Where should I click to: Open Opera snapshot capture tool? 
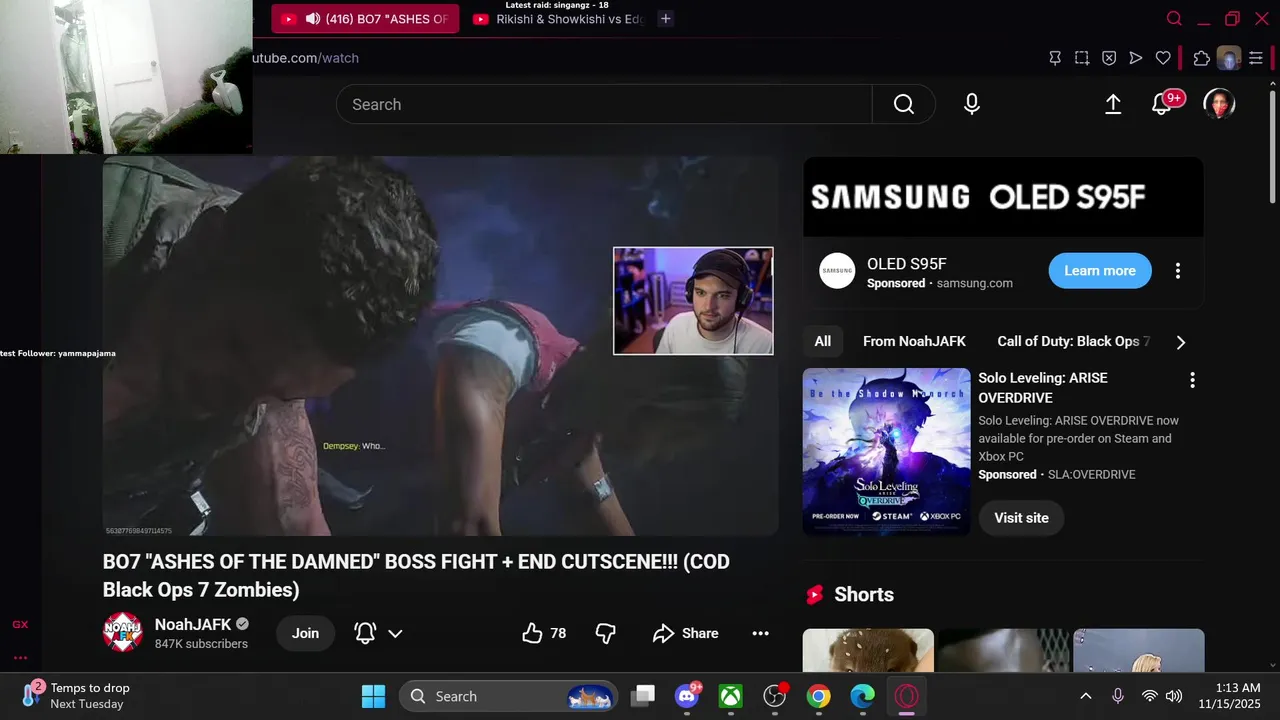(1082, 58)
